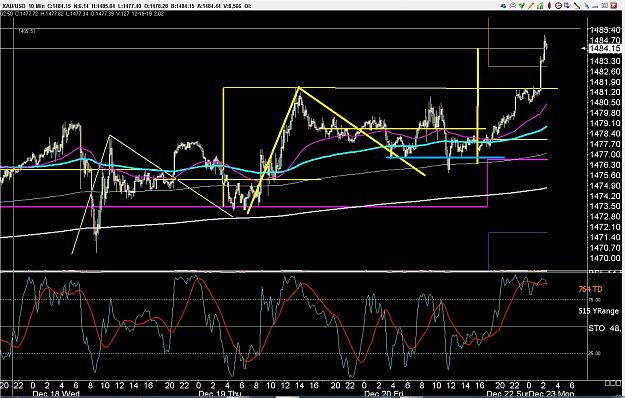Screen dimensions: 625x398
Task: Click the 1473.50 price axis label
Action: point(605,206)
